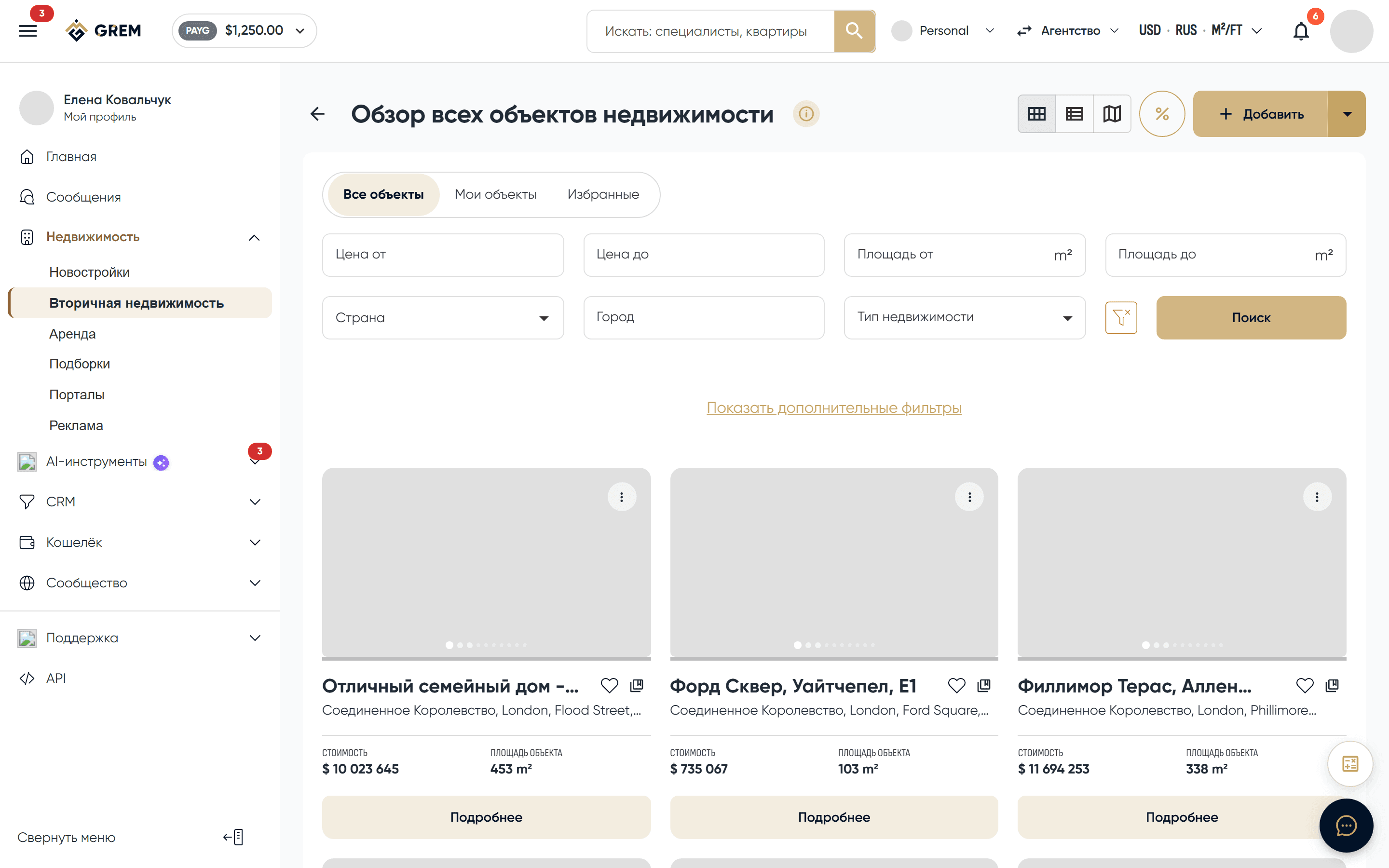The image size is (1389, 868).
Task: Click Показать дополнительные фильтры link
Action: (834, 407)
